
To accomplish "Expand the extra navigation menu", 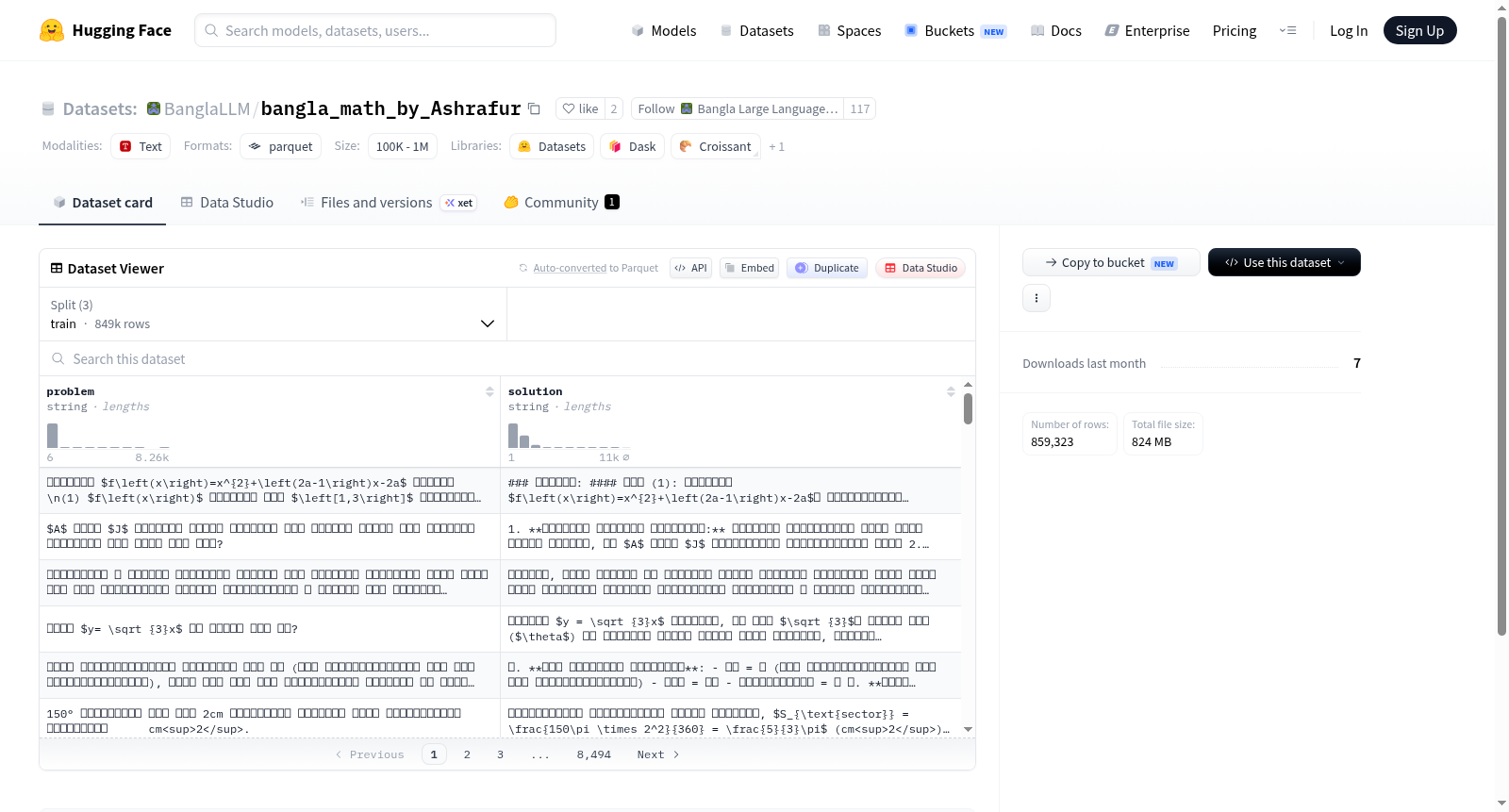I will 1287,30.
